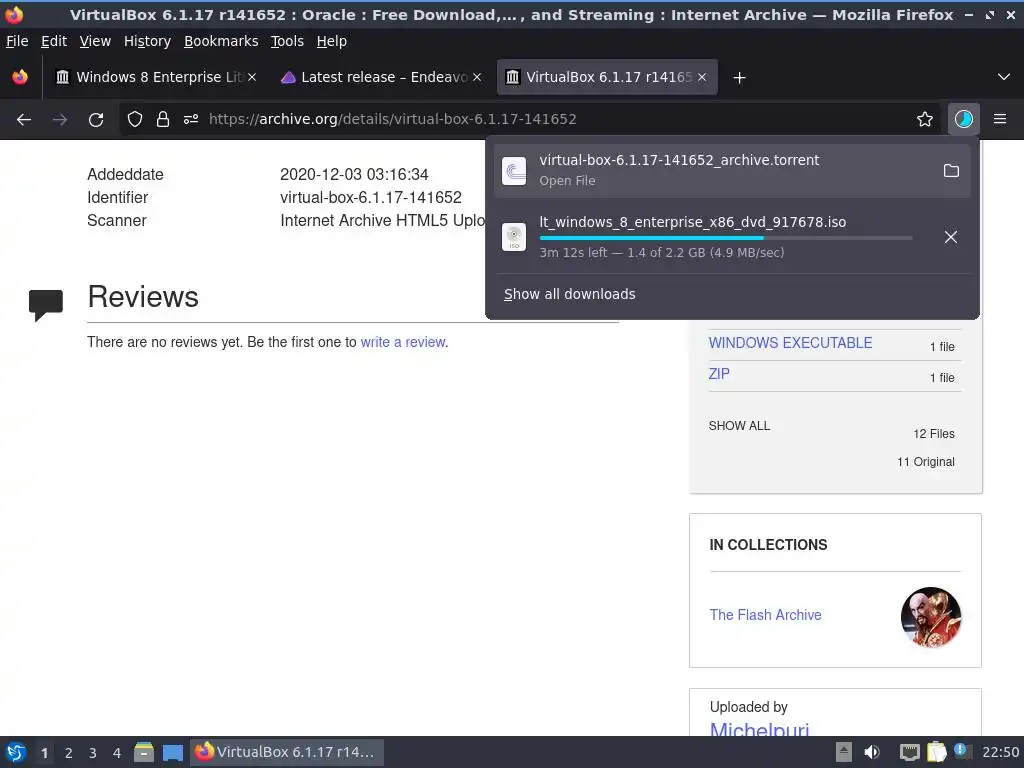Click SHOW ALL download files
Screen dimensions: 1024x768
pos(739,426)
